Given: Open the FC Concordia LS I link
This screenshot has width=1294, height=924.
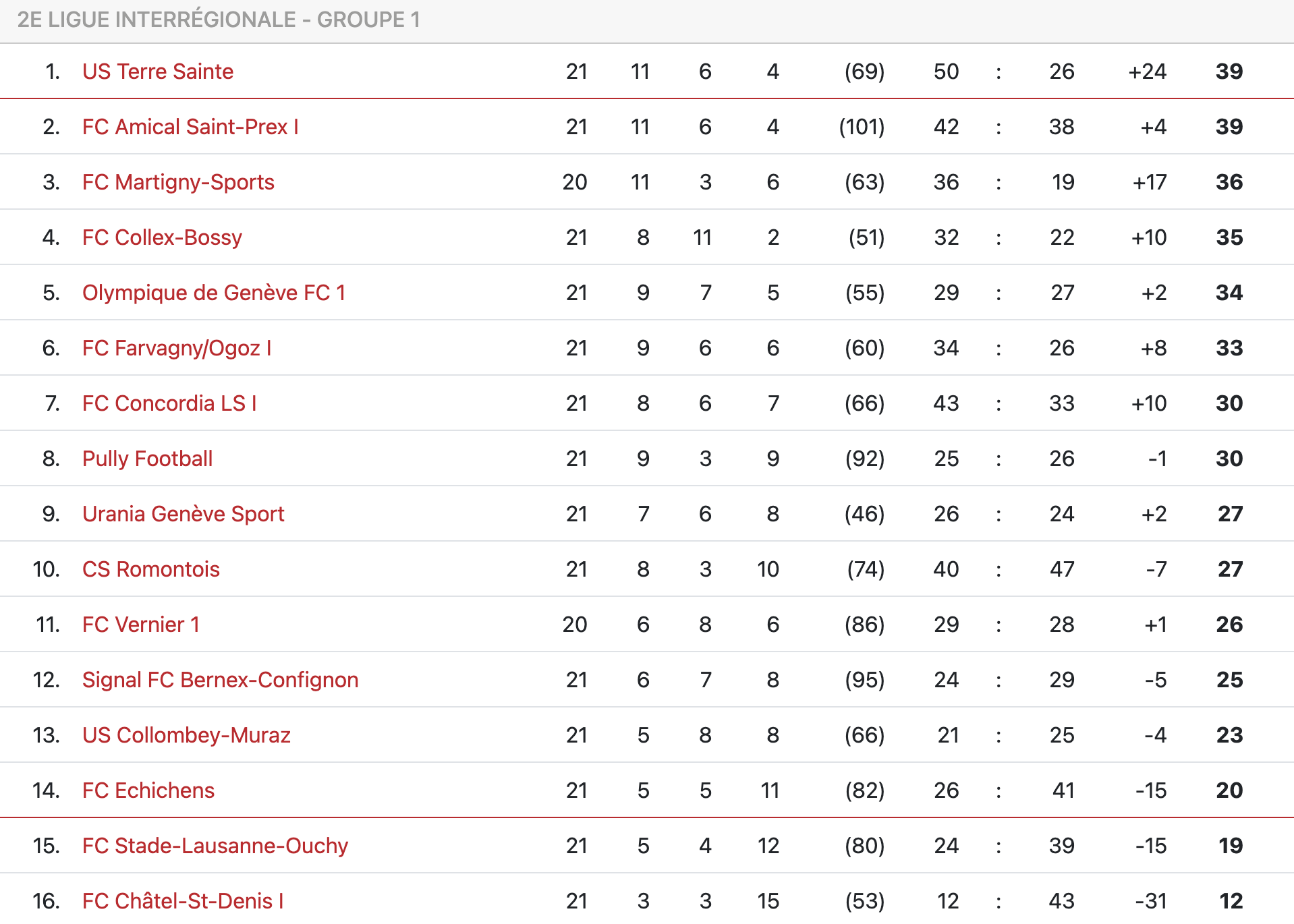Looking at the screenshot, I should tap(169, 403).
